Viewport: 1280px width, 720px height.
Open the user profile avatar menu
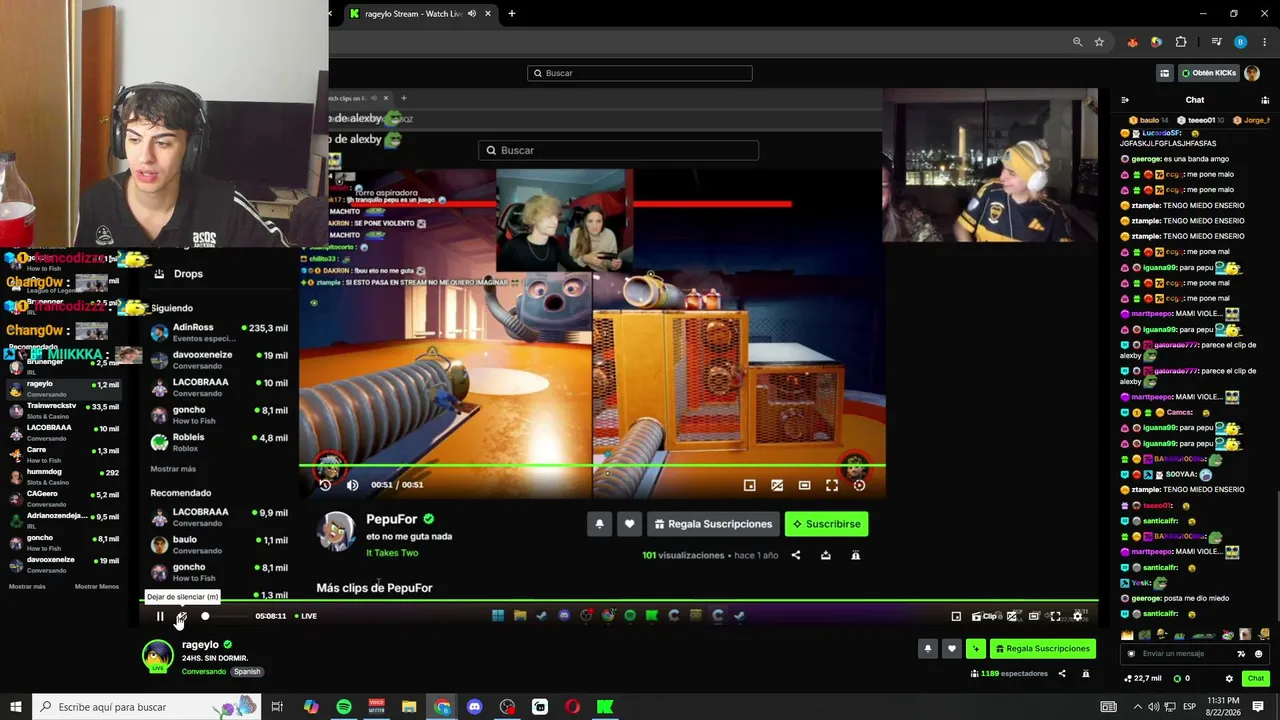coord(1252,73)
